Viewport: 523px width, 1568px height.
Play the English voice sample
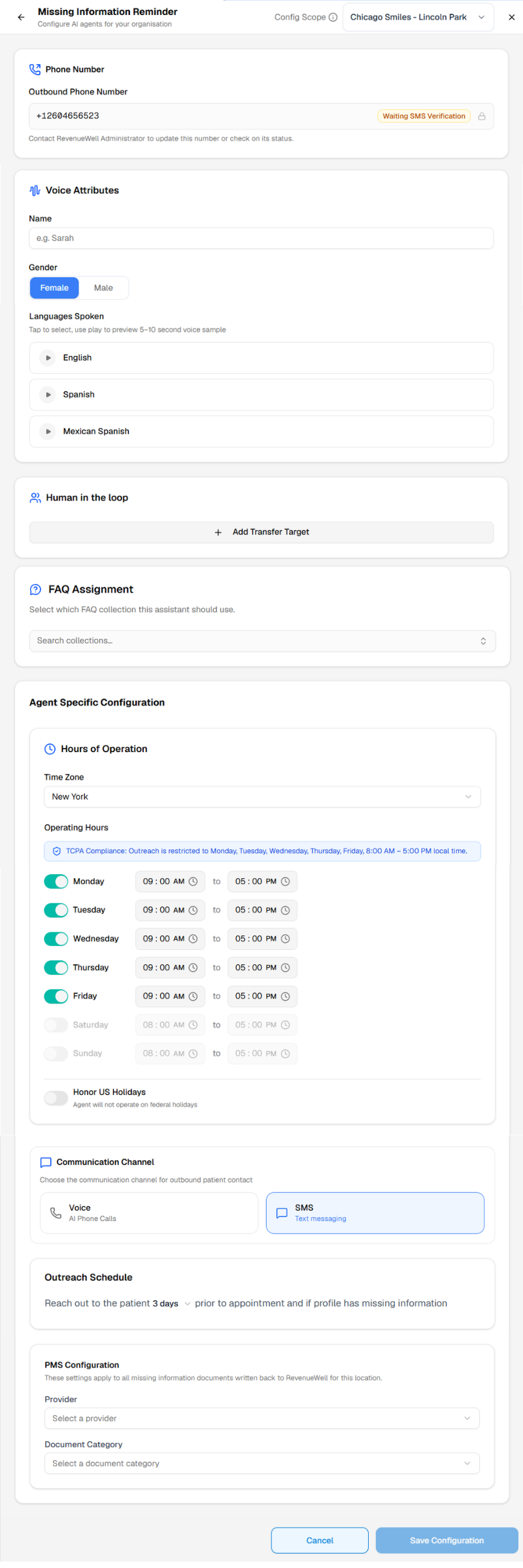coord(48,358)
